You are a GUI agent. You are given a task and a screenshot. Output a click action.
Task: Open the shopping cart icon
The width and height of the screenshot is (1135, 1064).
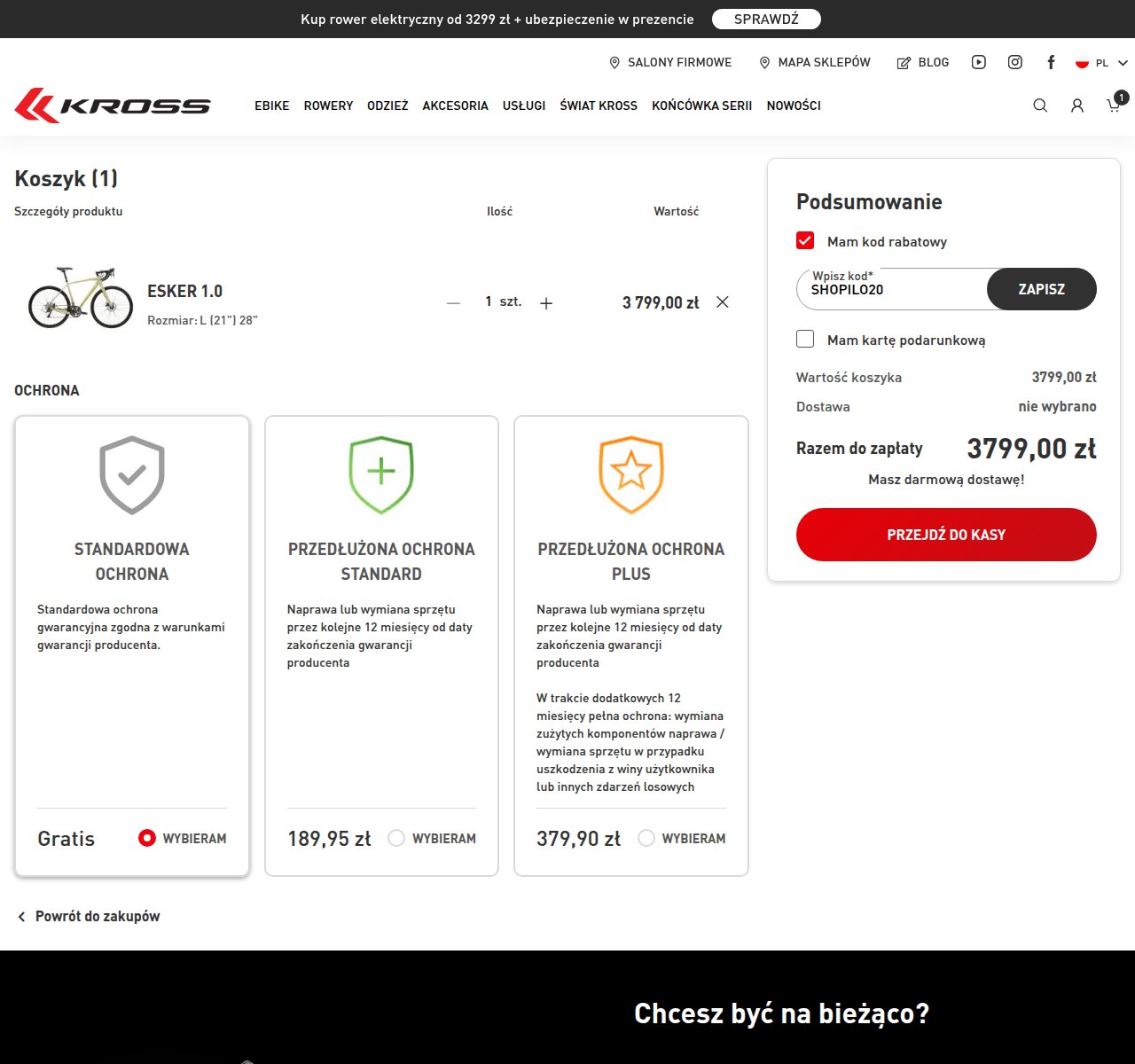tap(1115, 104)
